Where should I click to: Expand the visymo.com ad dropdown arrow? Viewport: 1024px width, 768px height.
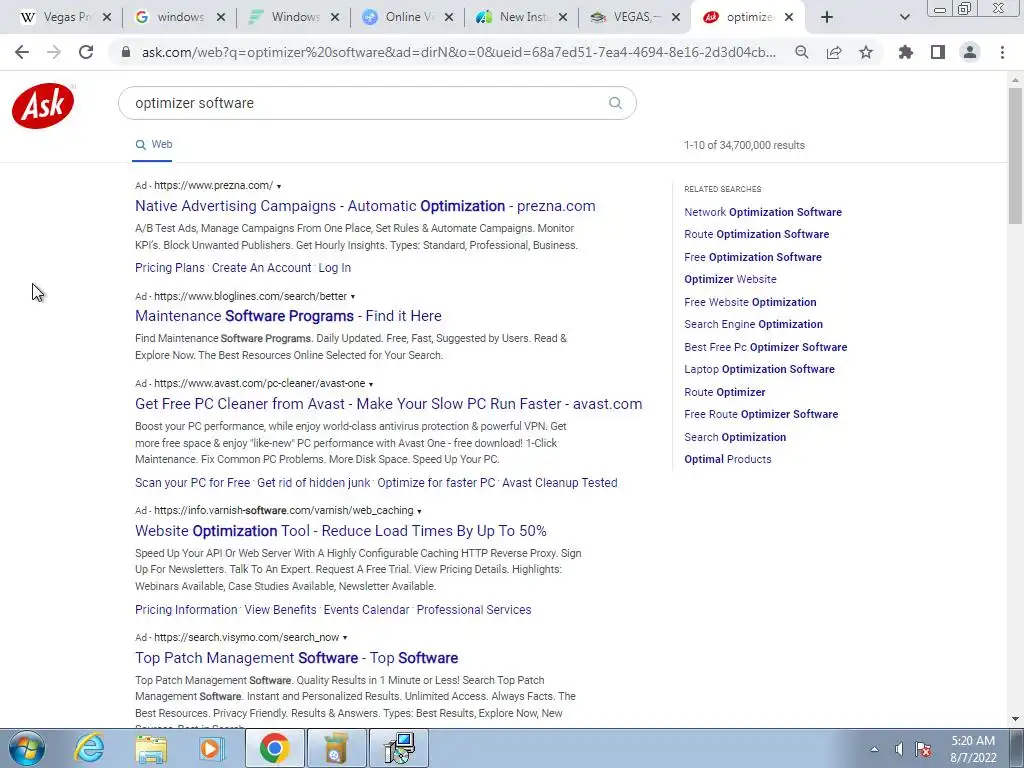tap(345, 637)
